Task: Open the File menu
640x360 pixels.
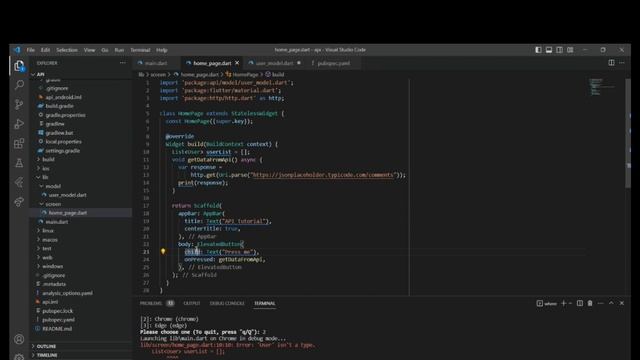Action: tap(31, 50)
